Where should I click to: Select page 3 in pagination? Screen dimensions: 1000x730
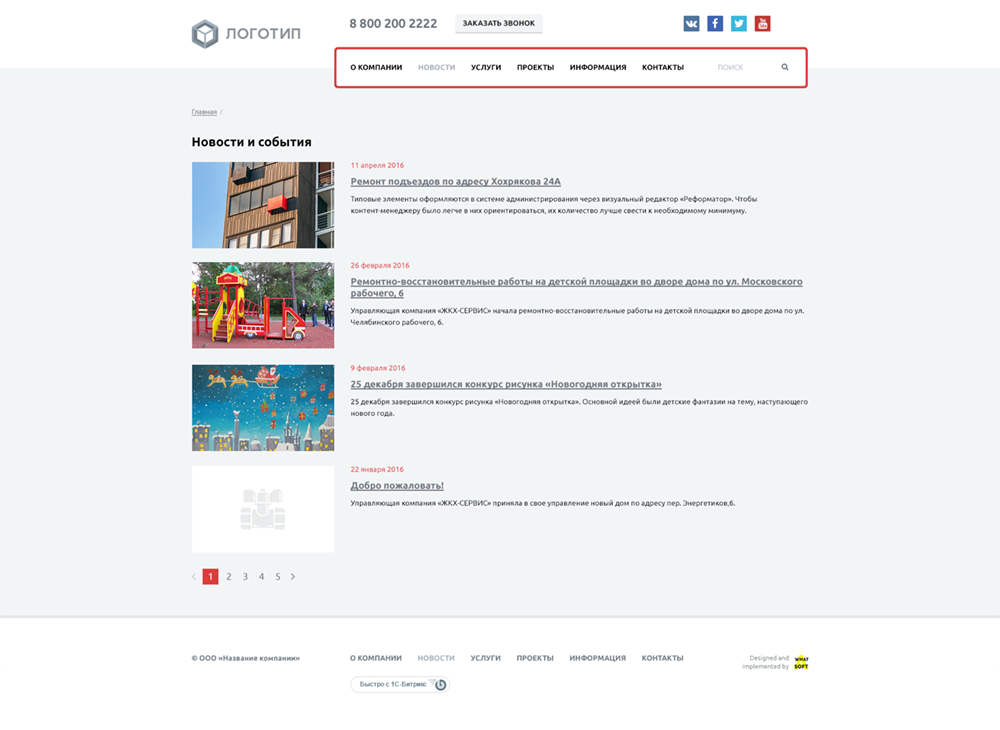click(x=245, y=577)
